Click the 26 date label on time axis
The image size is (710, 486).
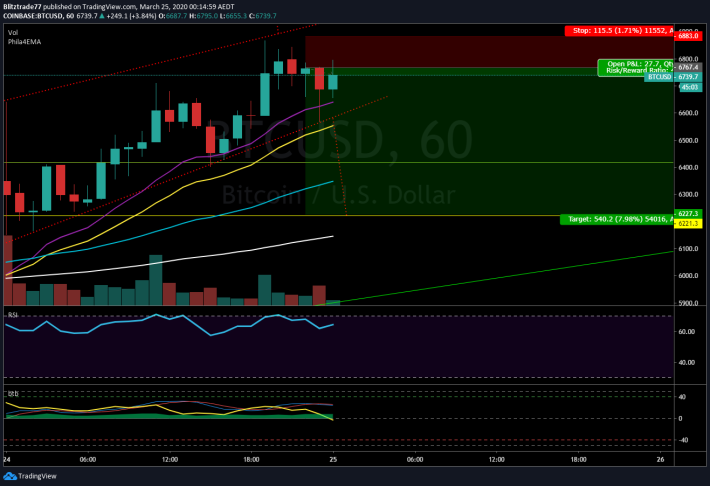click(x=661, y=459)
